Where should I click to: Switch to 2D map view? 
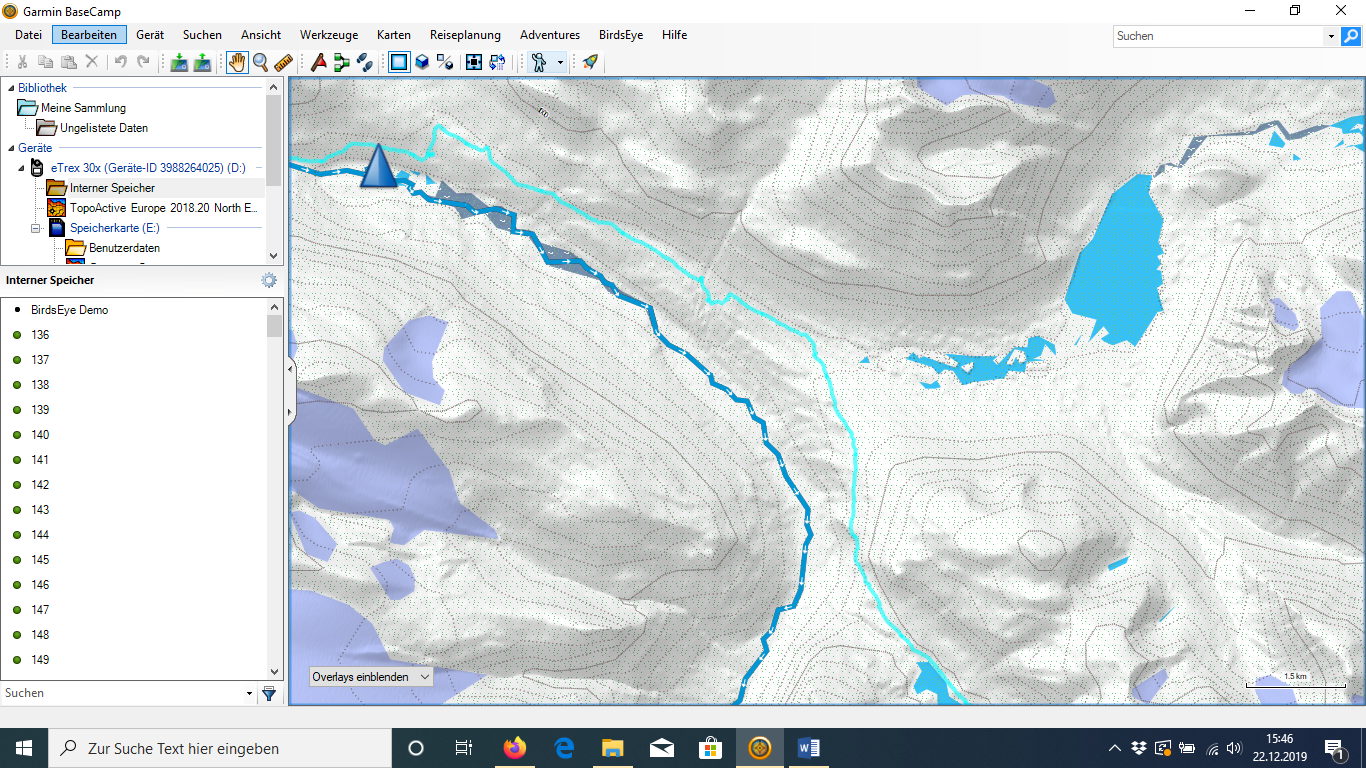[x=399, y=62]
